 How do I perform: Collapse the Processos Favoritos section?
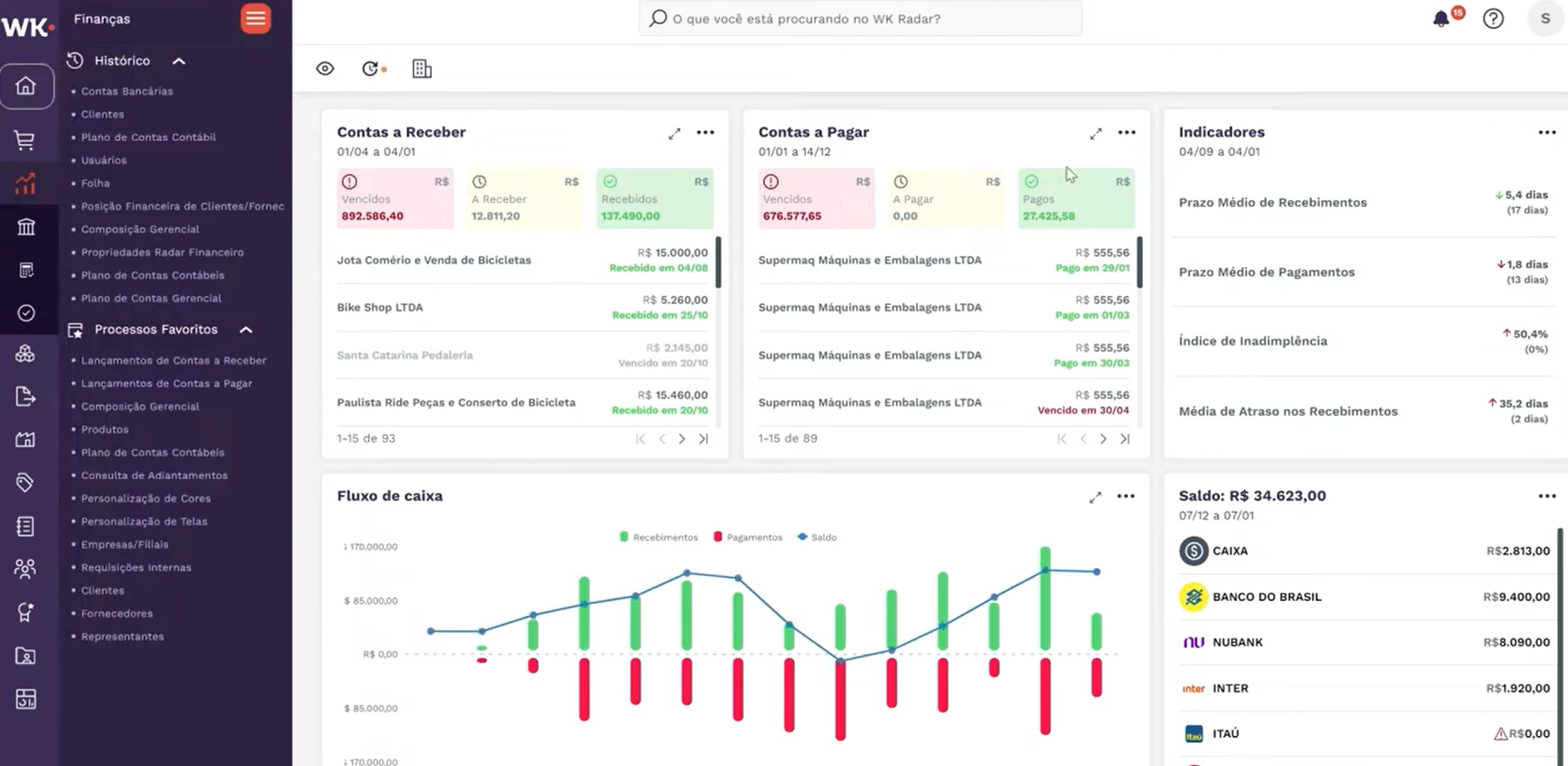[x=246, y=330]
